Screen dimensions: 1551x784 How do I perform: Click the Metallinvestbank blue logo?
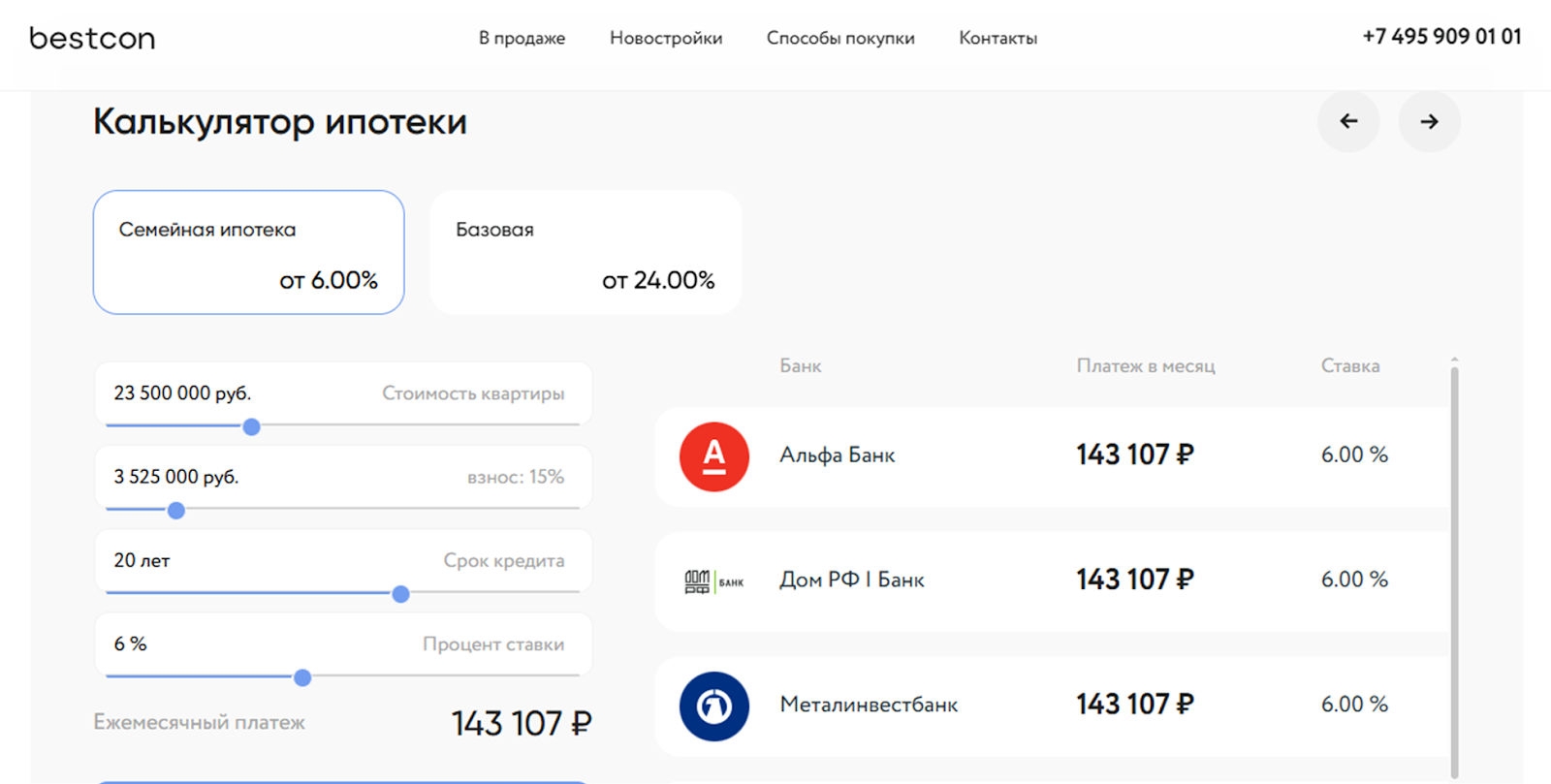click(x=714, y=706)
